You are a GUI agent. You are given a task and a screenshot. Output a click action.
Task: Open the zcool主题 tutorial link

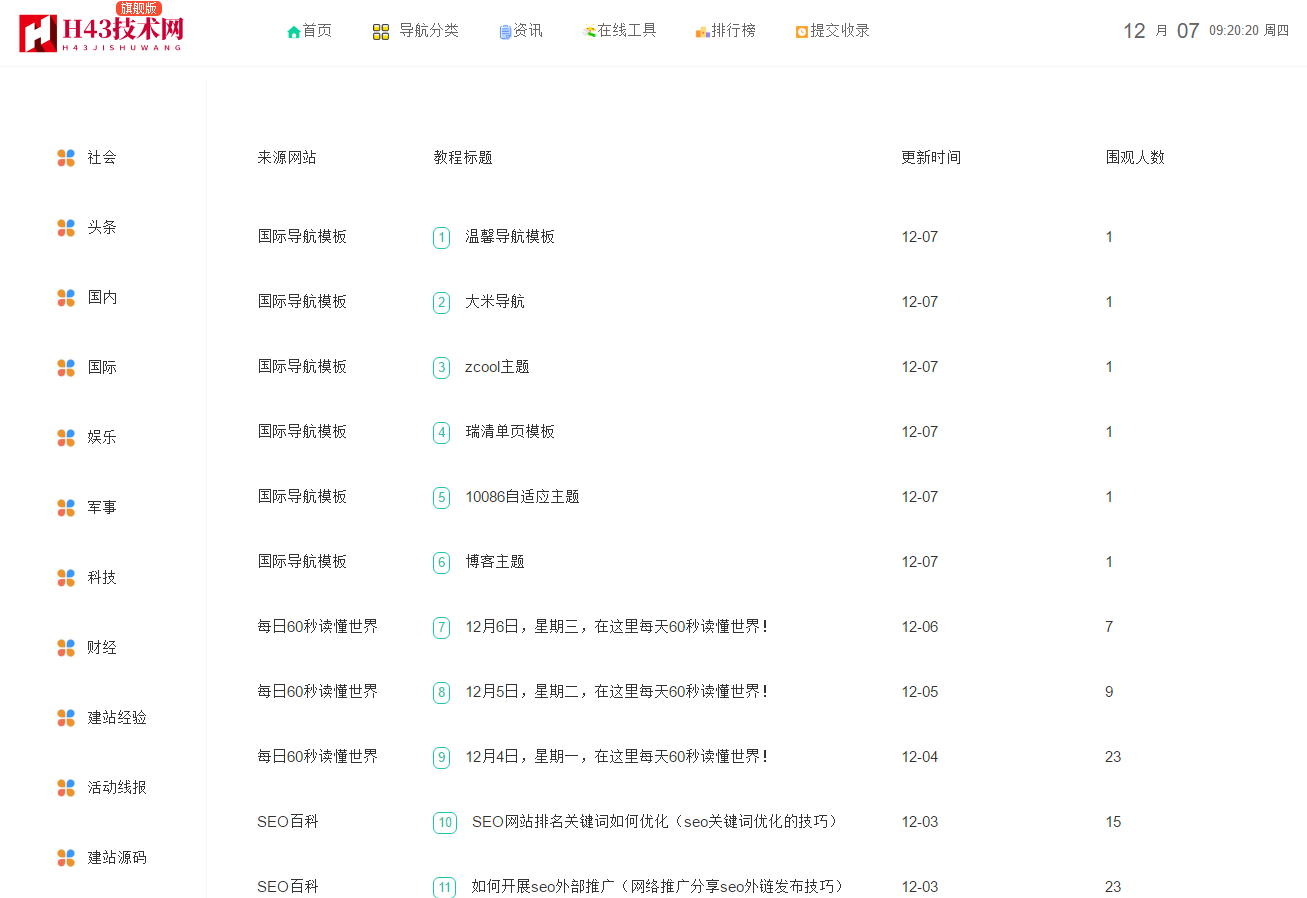point(497,367)
